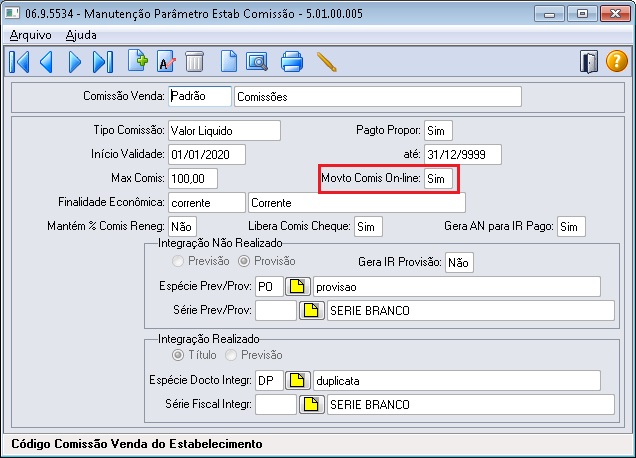Click the 'Comissões' description field

(378, 97)
